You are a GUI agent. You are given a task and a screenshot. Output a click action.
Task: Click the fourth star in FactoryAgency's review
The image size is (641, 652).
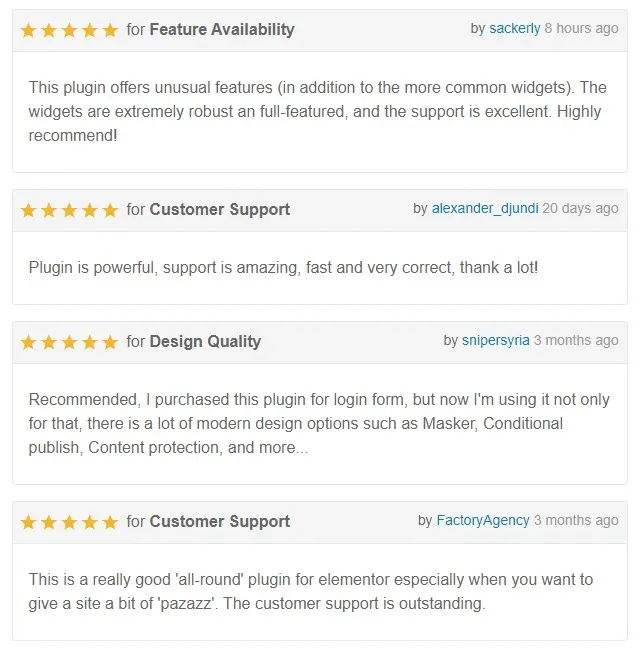pyautogui.click(x=90, y=522)
